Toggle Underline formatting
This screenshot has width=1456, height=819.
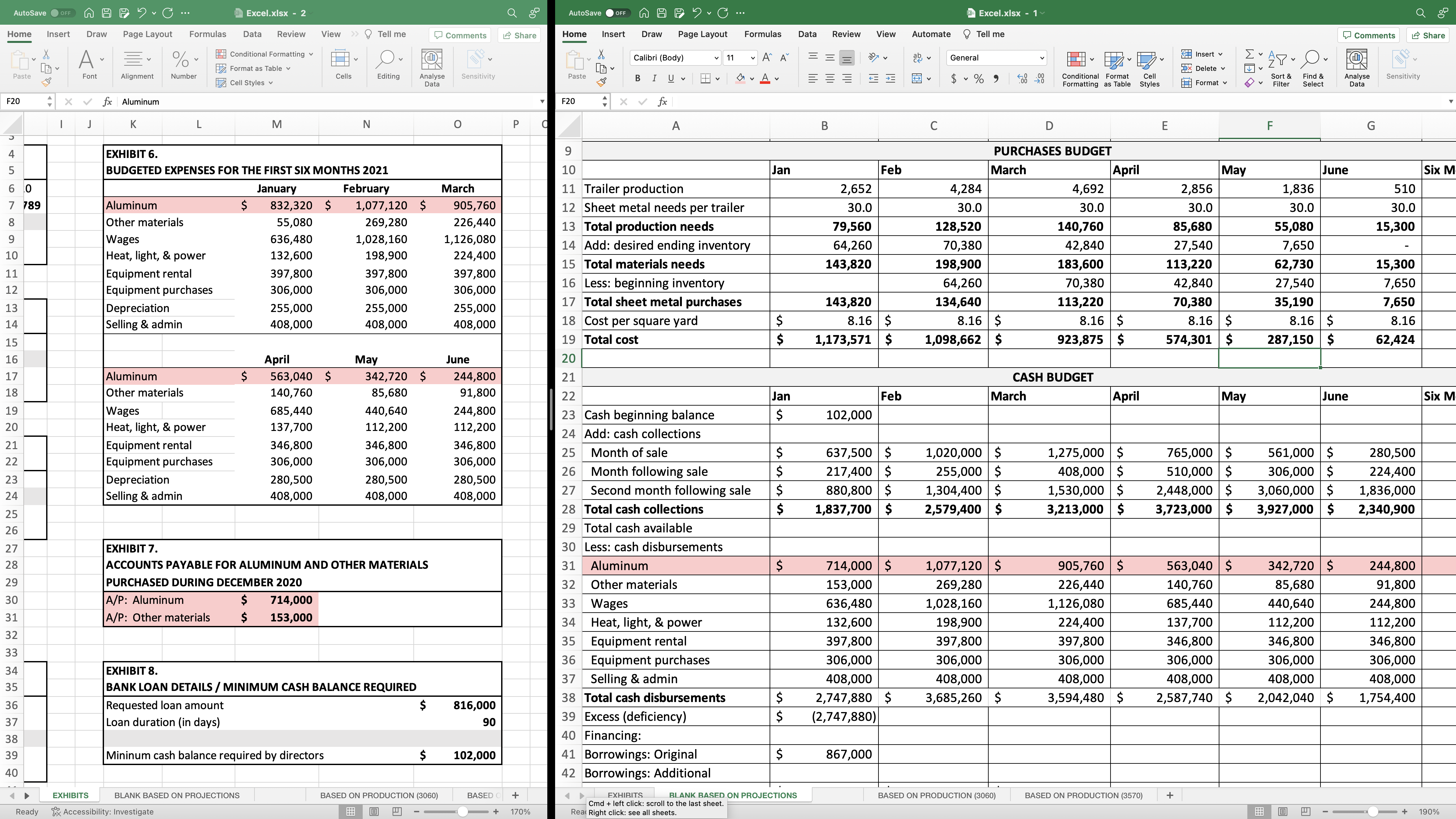(x=670, y=79)
